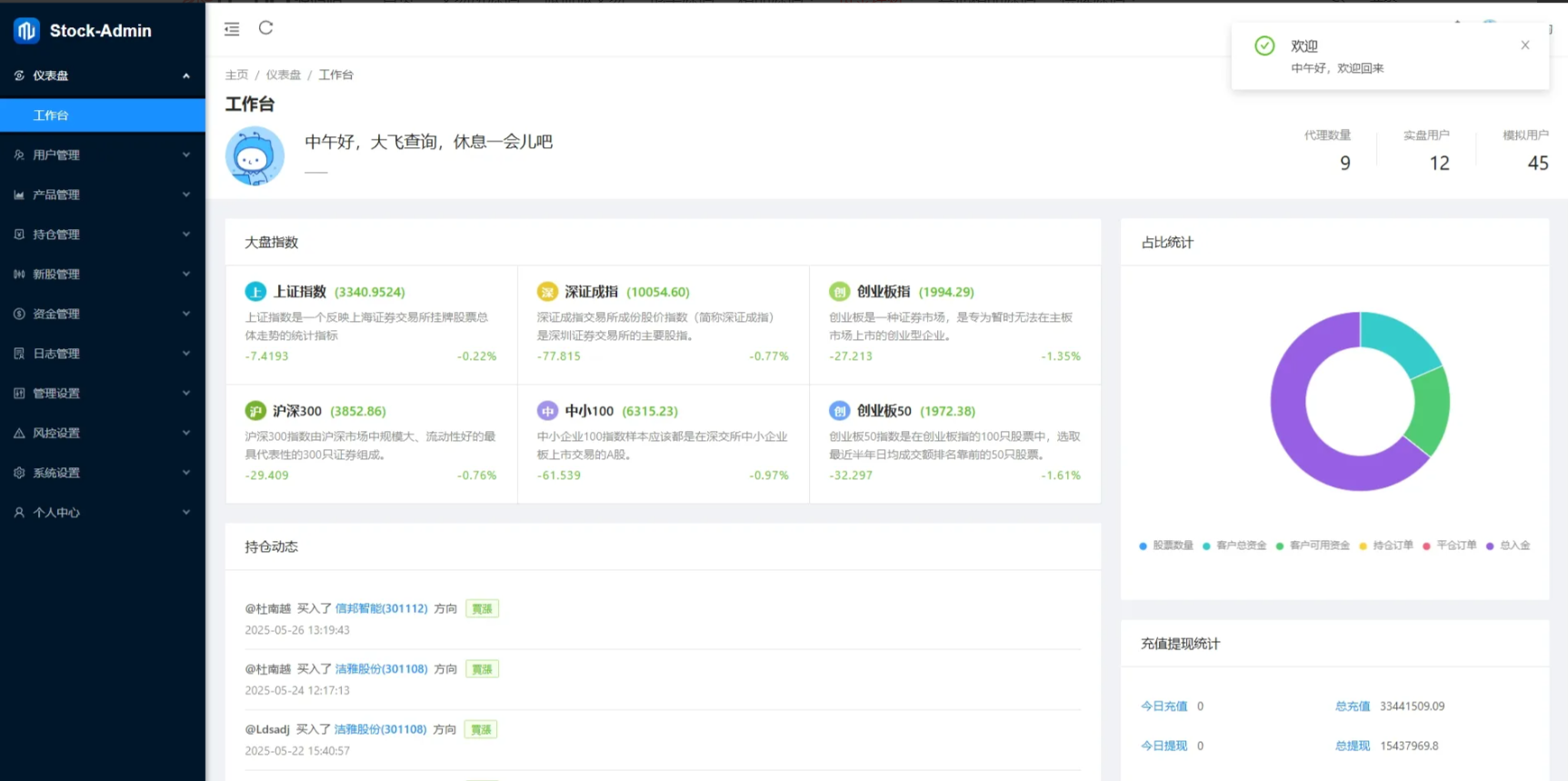
Task: Click the 上证指数 round badge icon
Action: click(255, 292)
